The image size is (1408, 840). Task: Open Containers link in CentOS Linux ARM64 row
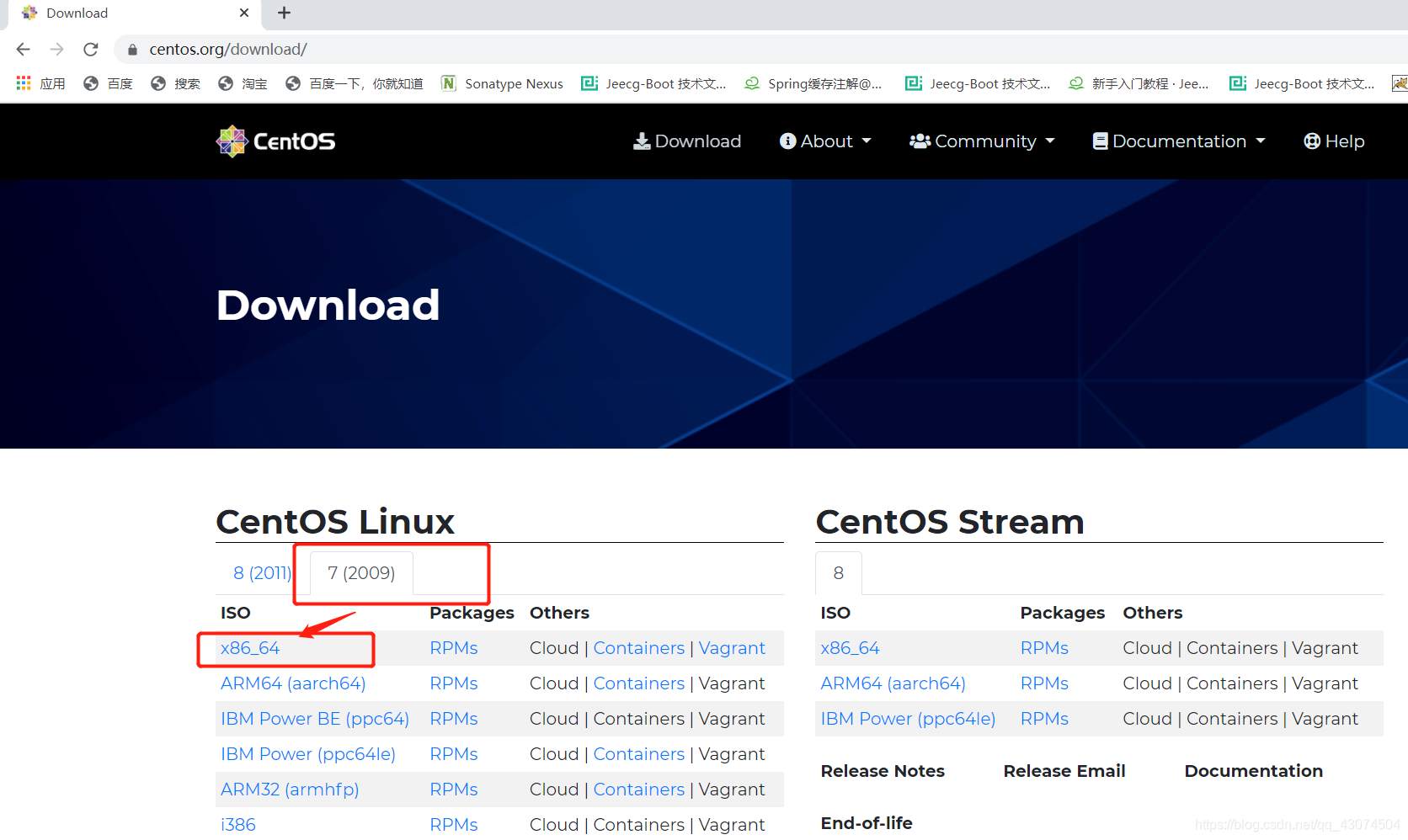tap(639, 683)
